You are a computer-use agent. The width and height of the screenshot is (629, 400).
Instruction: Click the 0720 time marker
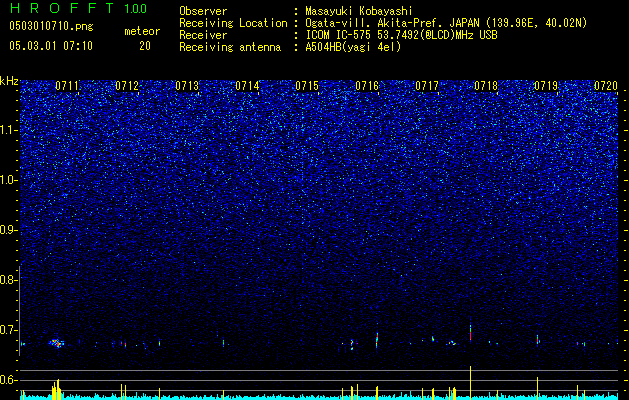tap(606, 86)
